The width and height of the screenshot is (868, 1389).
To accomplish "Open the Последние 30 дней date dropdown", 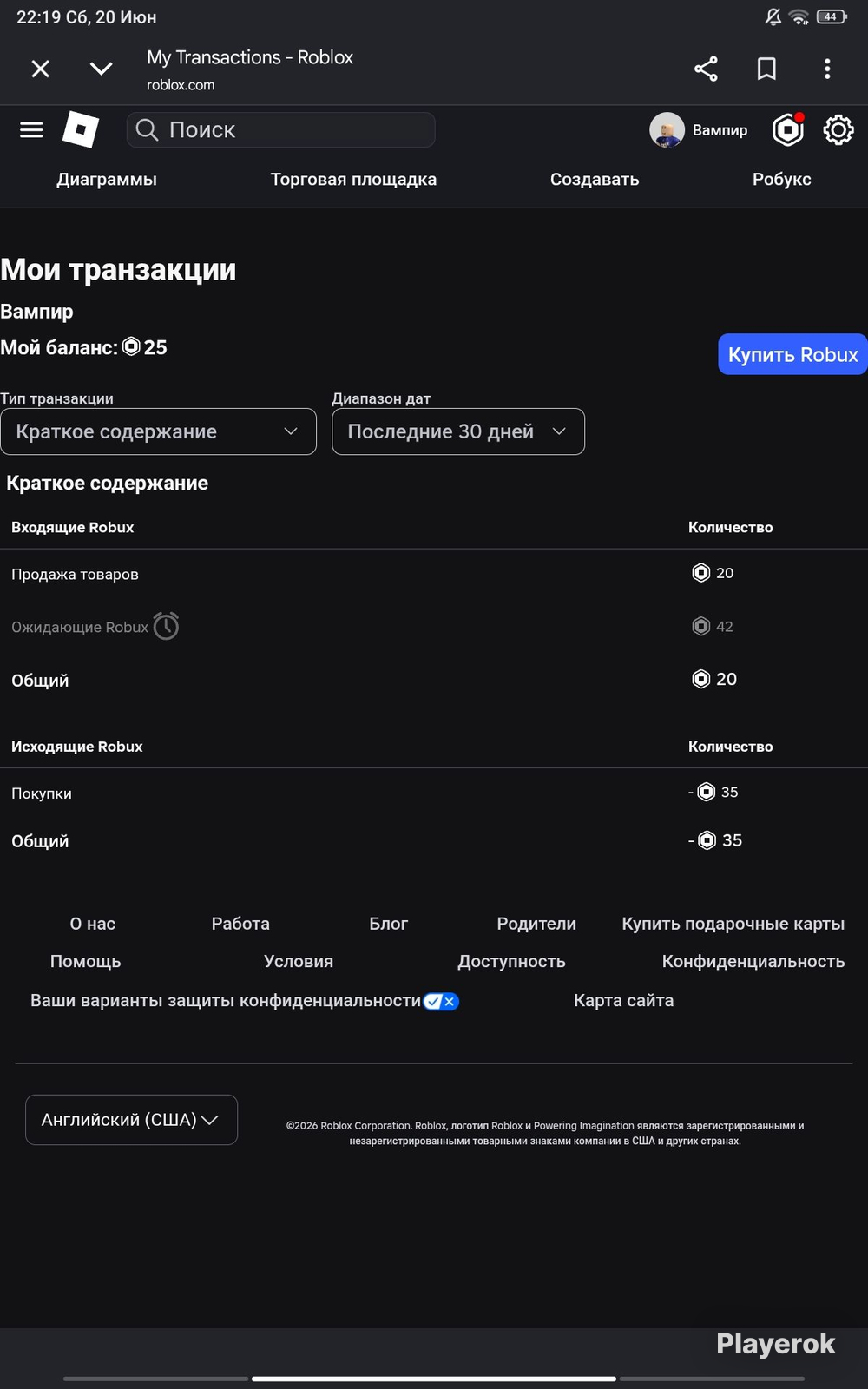I will (458, 431).
